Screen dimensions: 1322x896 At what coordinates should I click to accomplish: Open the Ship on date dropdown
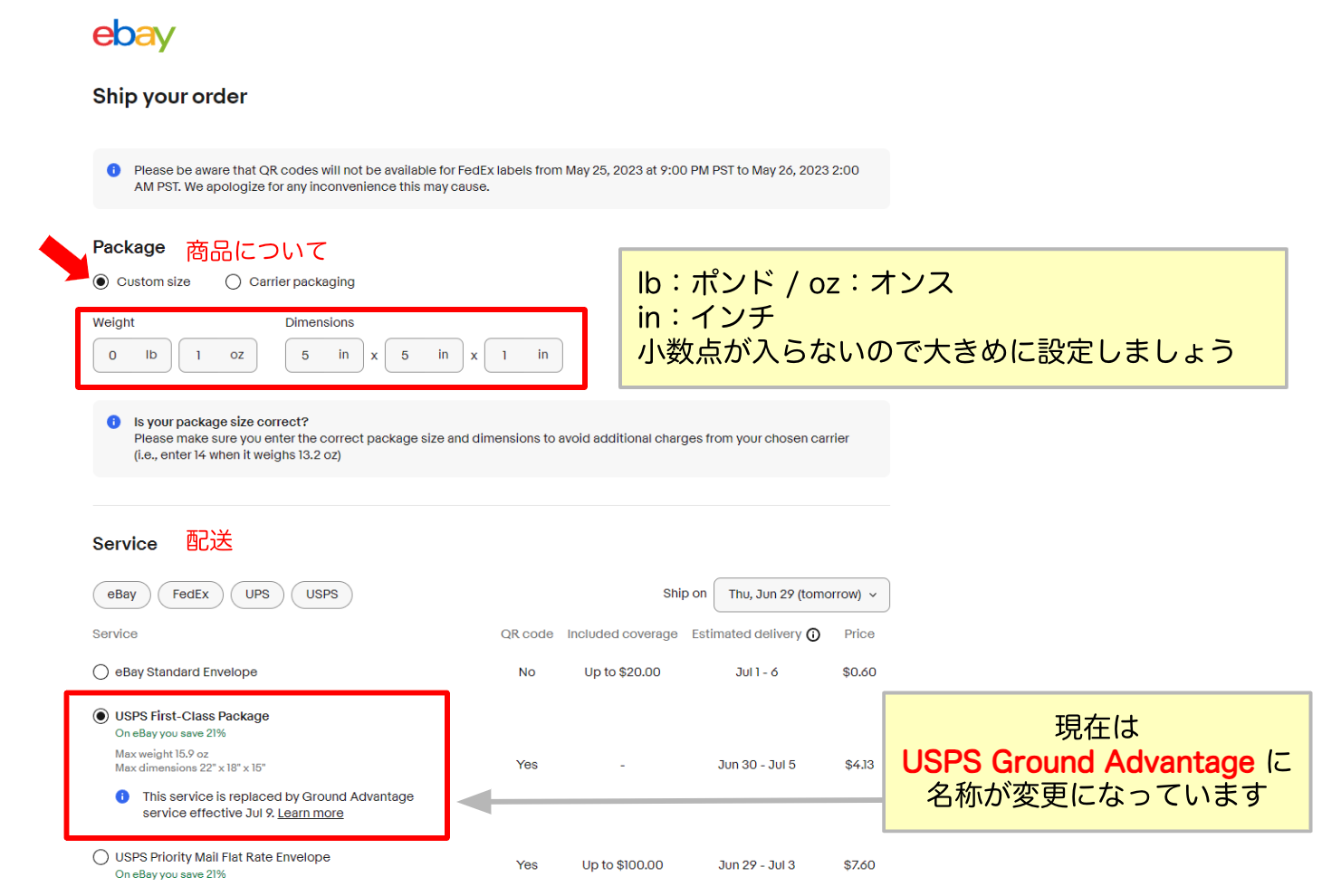[801, 595]
